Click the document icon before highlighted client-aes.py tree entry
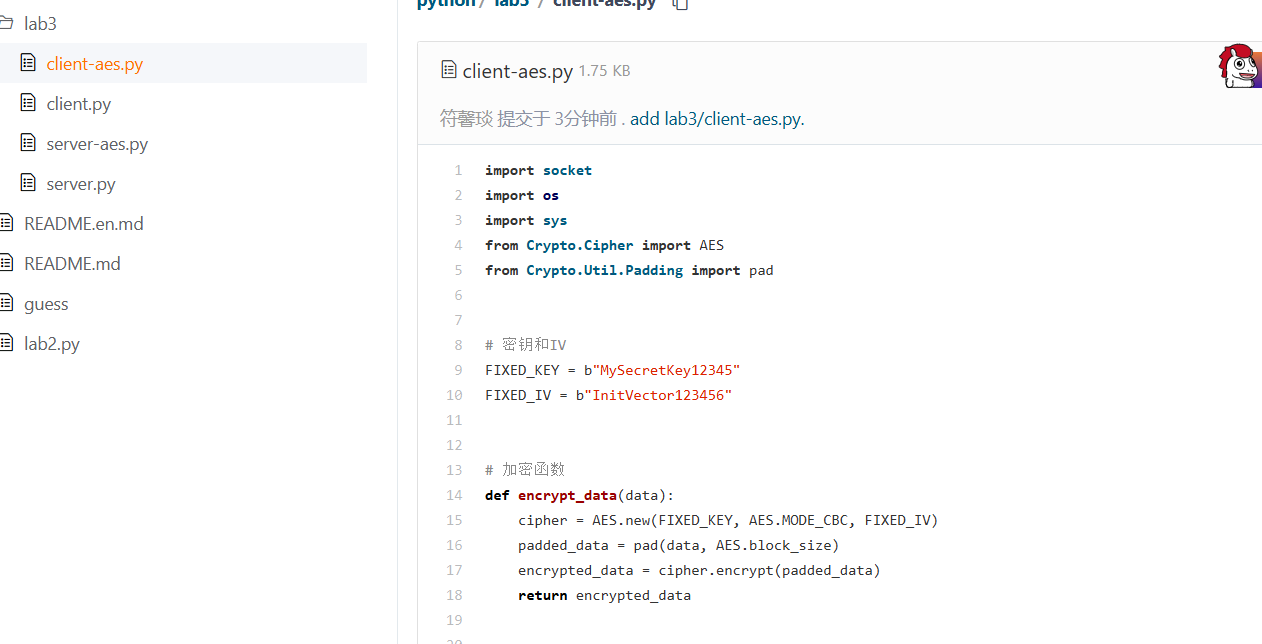 click(x=28, y=63)
